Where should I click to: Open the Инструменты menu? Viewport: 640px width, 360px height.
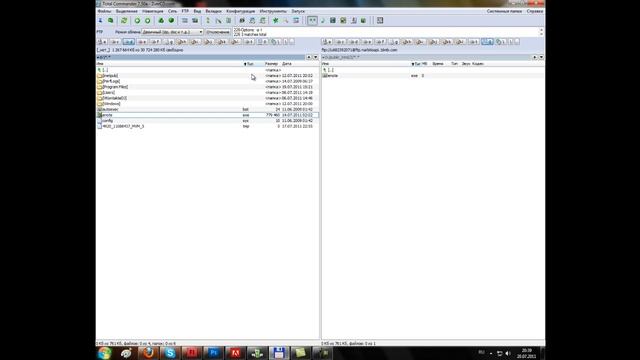click(x=273, y=11)
